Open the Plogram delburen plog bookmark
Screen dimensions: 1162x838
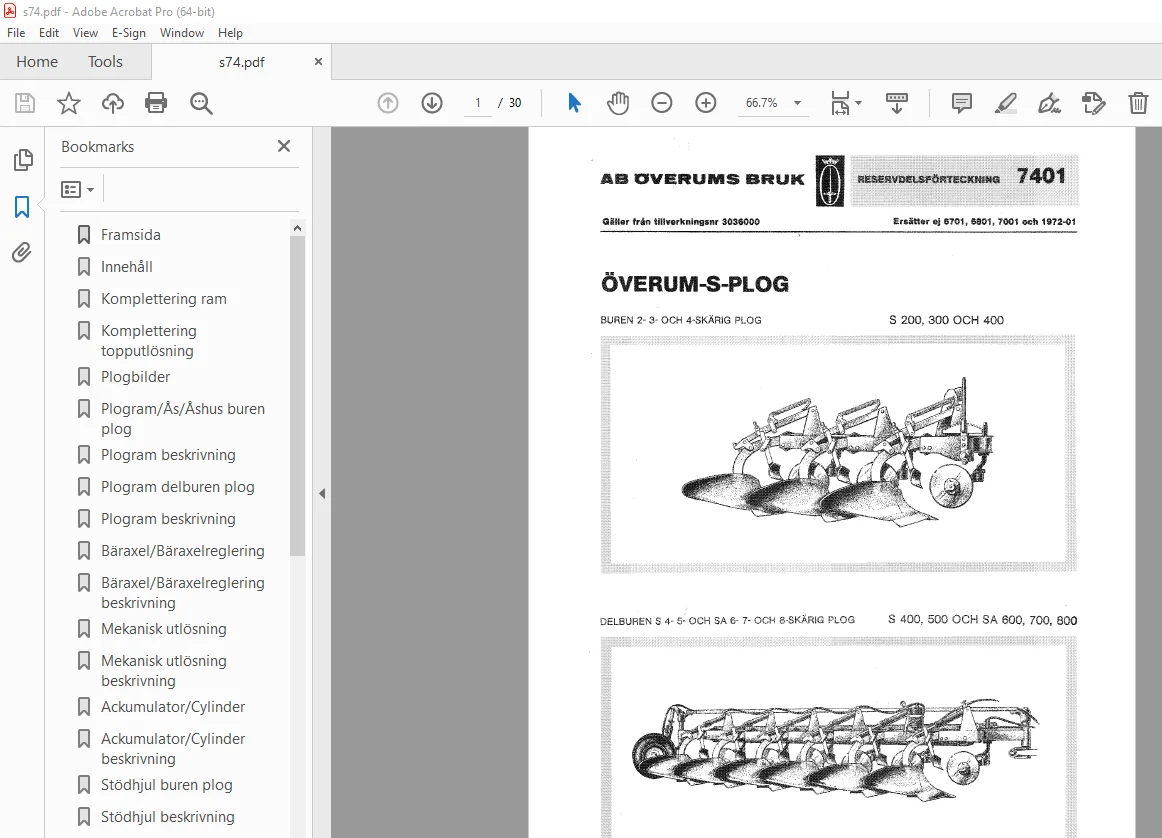point(177,487)
